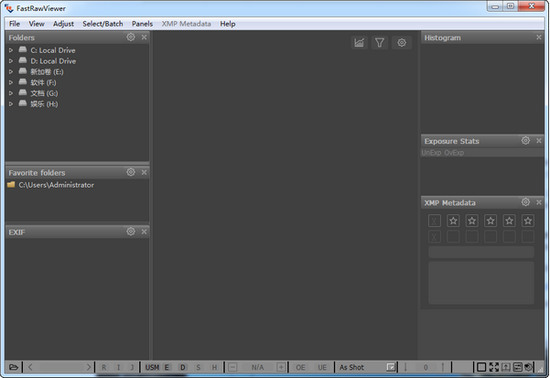The height and width of the screenshot is (378, 550).
Task: Toggle the UE underexposure indicator
Action: point(322,367)
